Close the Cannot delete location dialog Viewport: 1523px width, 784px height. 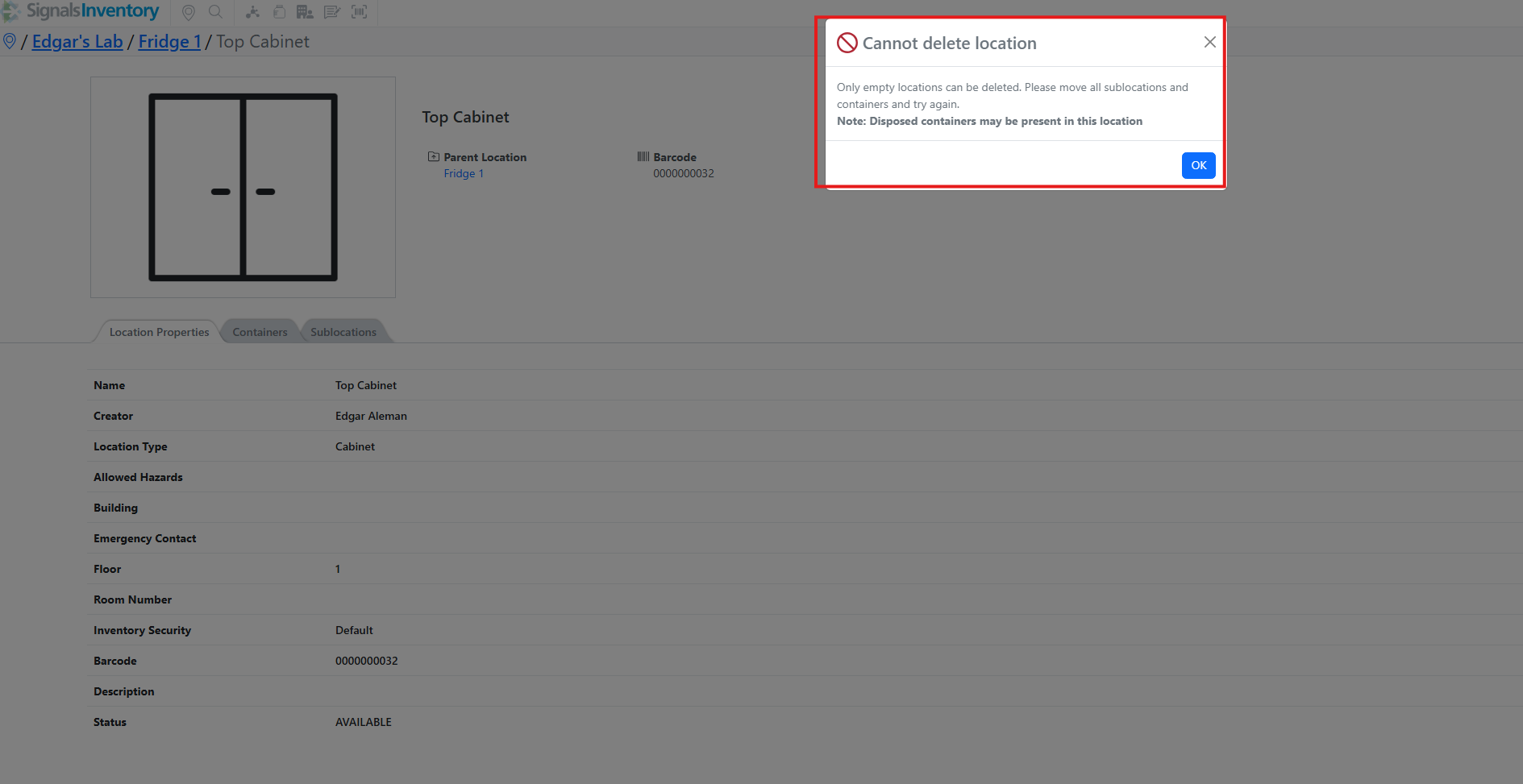point(1209,41)
